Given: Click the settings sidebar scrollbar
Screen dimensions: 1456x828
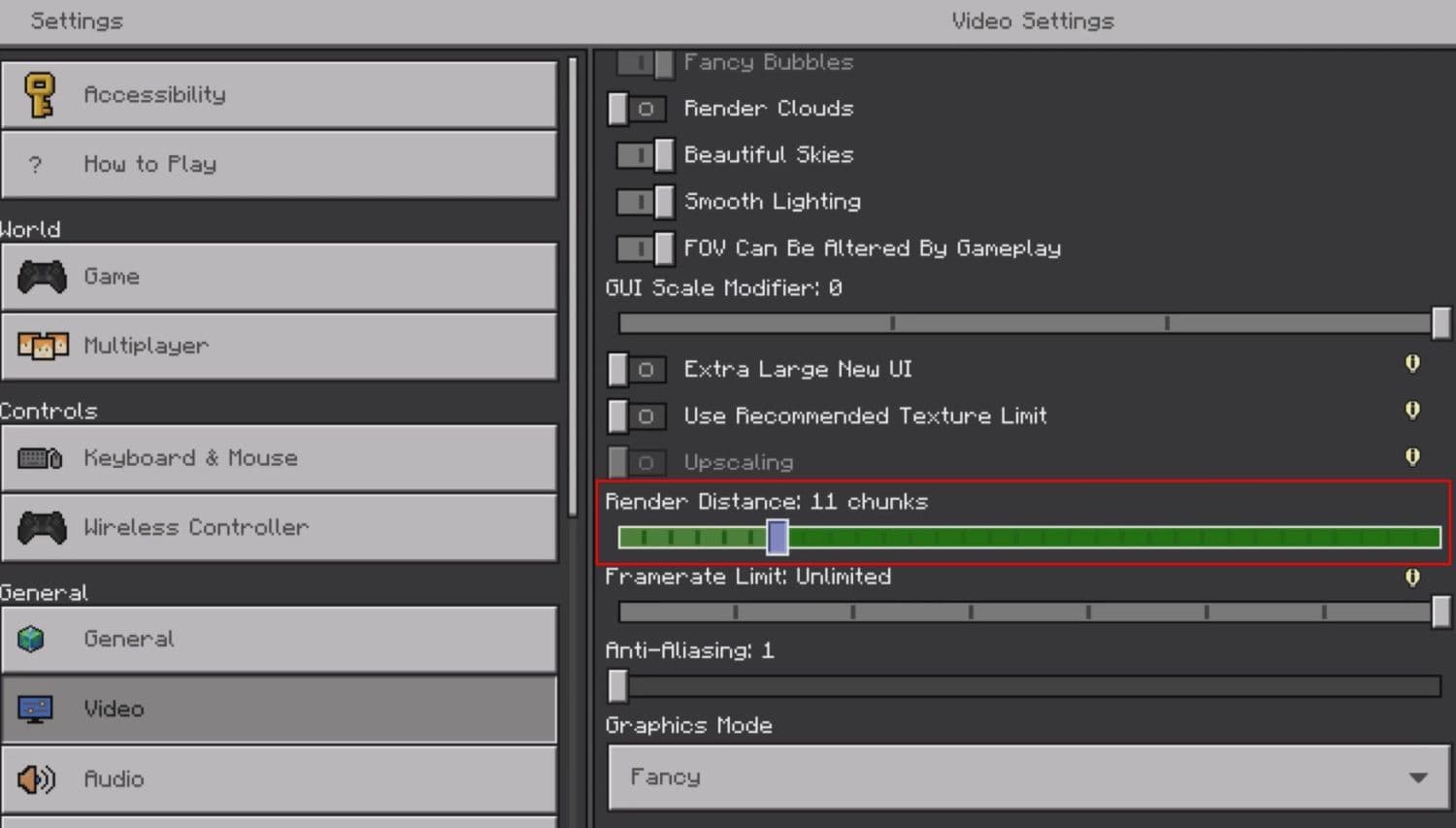Looking at the screenshot, I should (573, 286).
